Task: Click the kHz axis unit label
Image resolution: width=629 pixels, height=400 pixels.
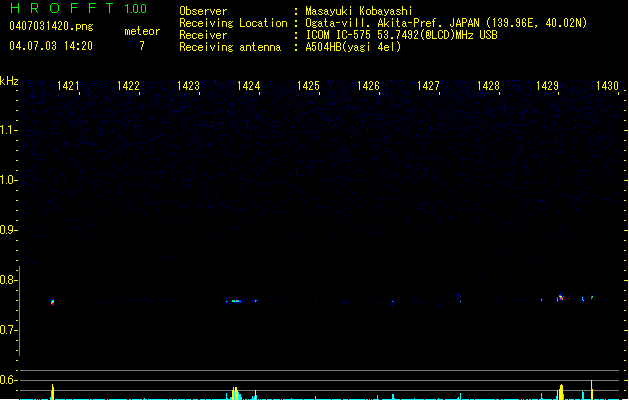Action: [x=9, y=81]
